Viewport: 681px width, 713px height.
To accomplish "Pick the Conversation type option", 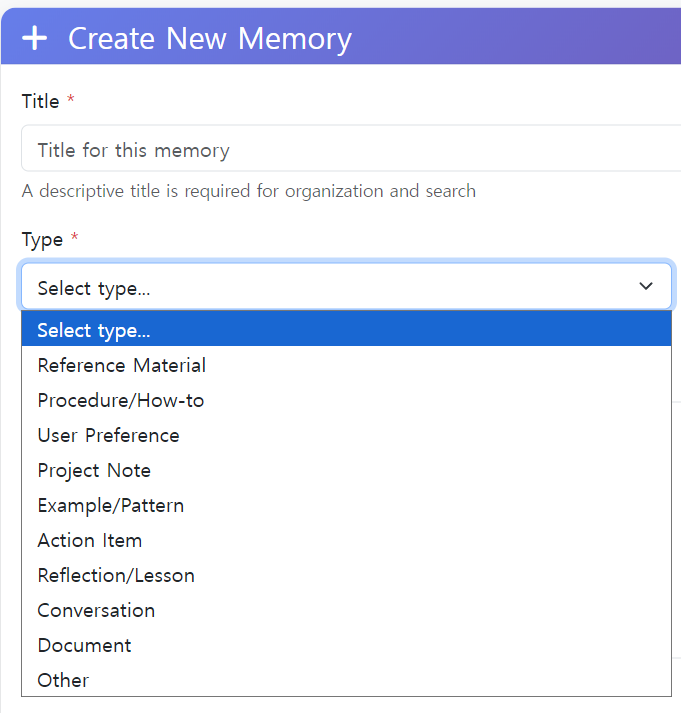I will coord(96,610).
